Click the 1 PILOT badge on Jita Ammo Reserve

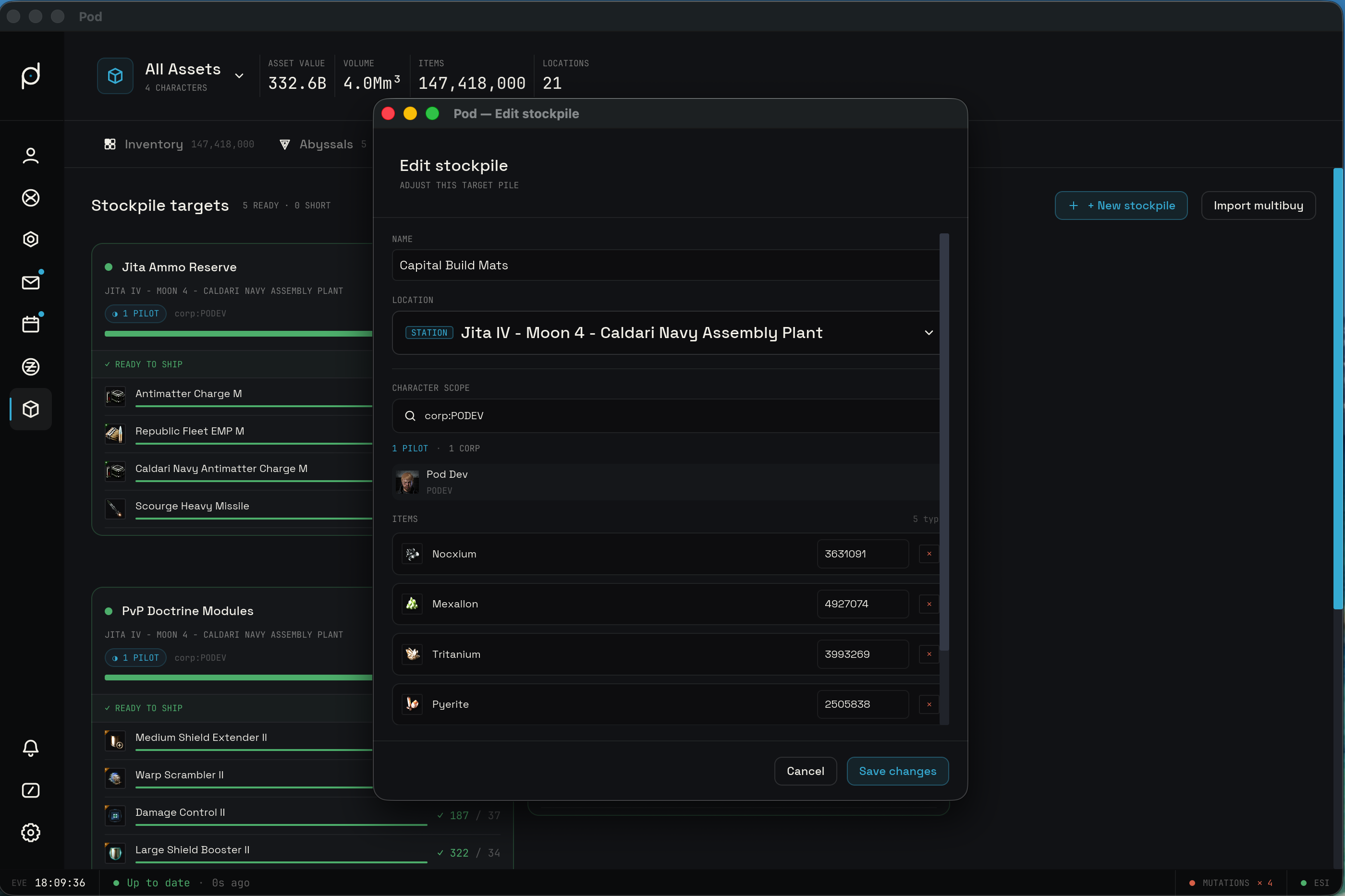point(135,314)
